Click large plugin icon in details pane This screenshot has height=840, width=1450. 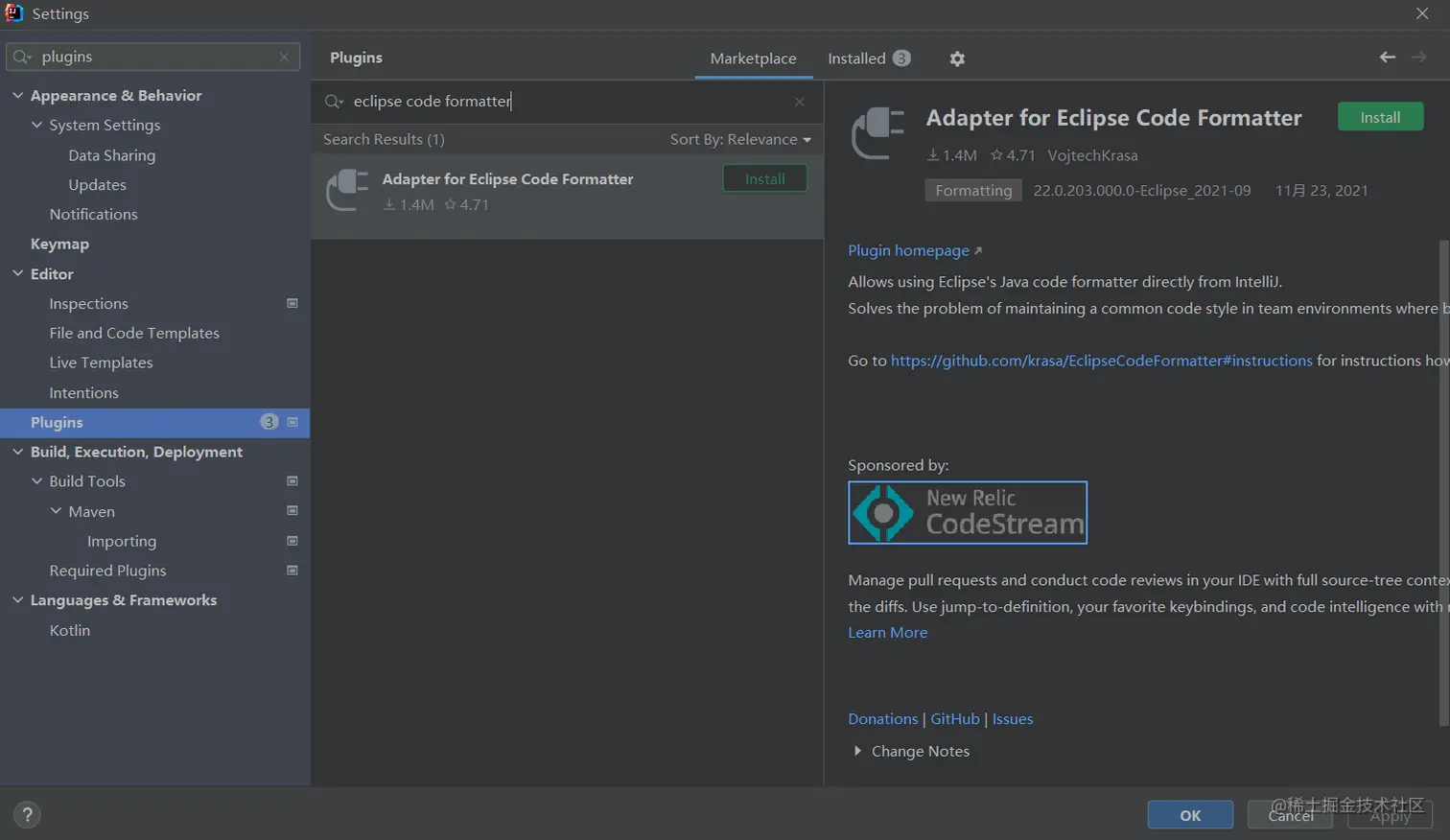pyautogui.click(x=878, y=133)
